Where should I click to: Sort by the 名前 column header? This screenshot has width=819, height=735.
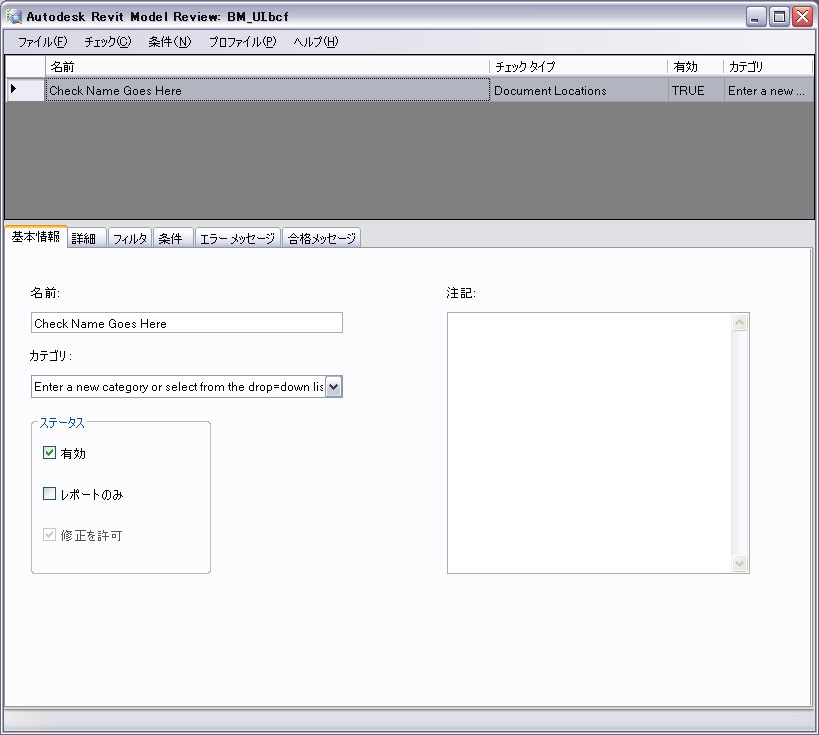[x=267, y=66]
